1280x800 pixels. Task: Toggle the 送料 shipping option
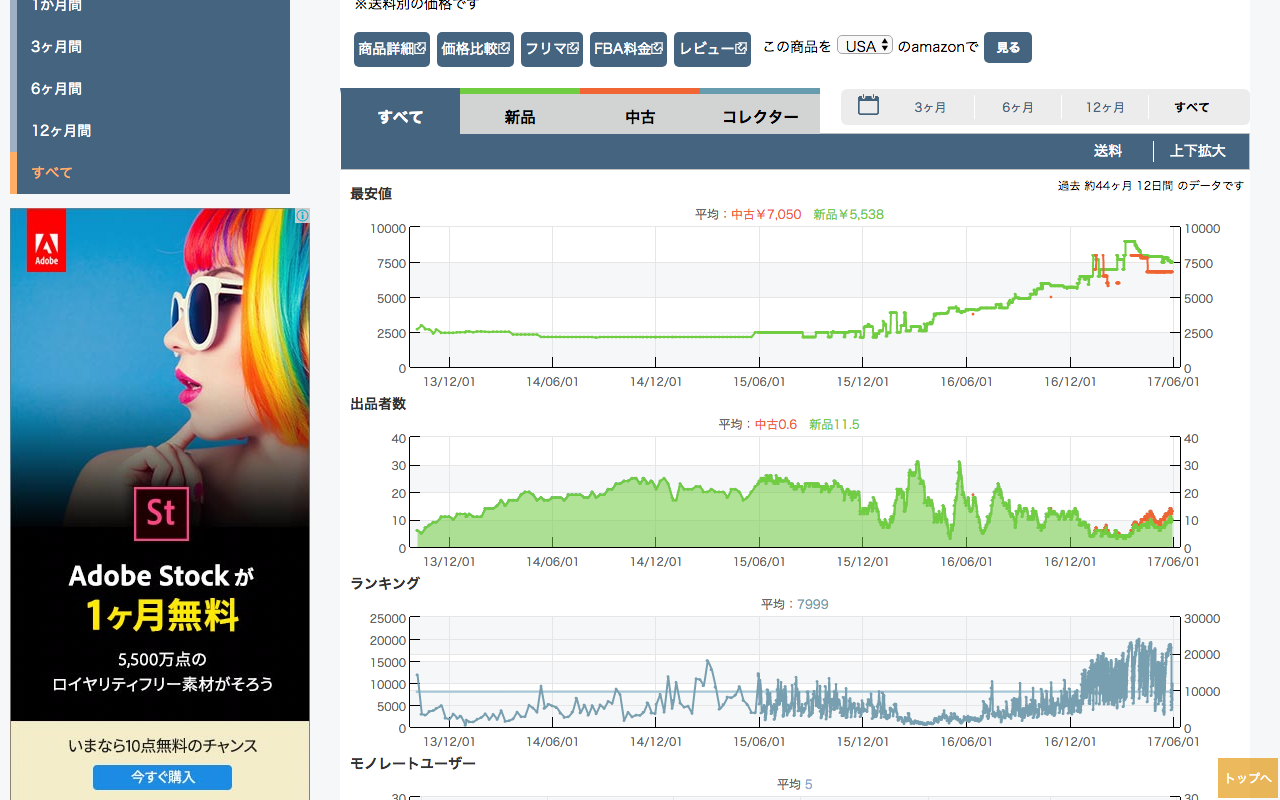(x=1107, y=151)
